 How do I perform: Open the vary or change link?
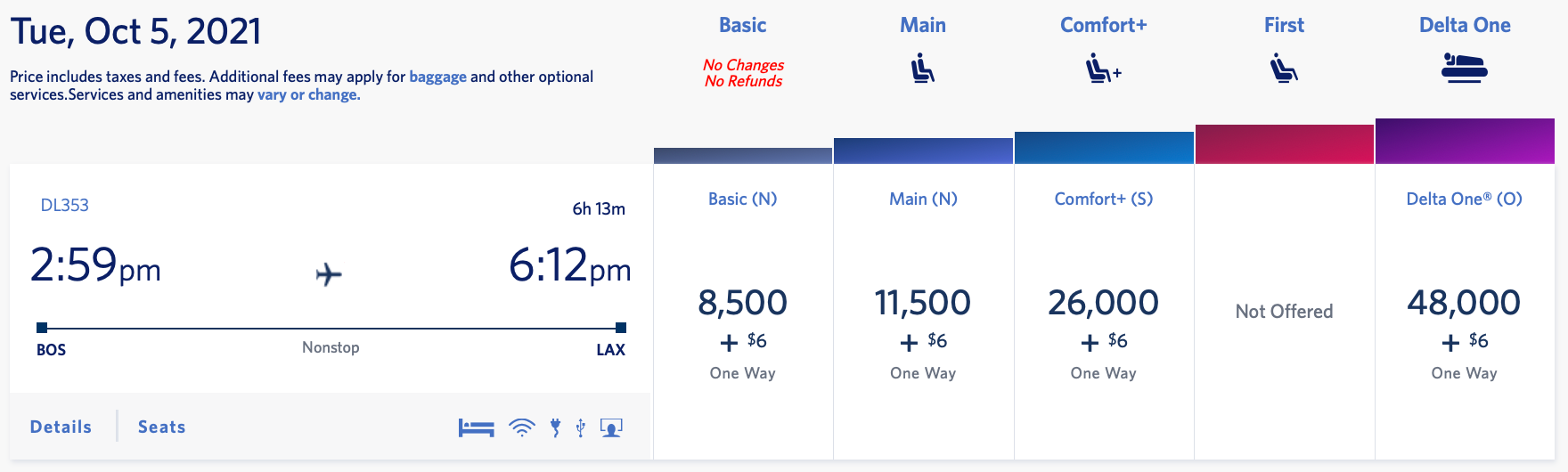(308, 94)
